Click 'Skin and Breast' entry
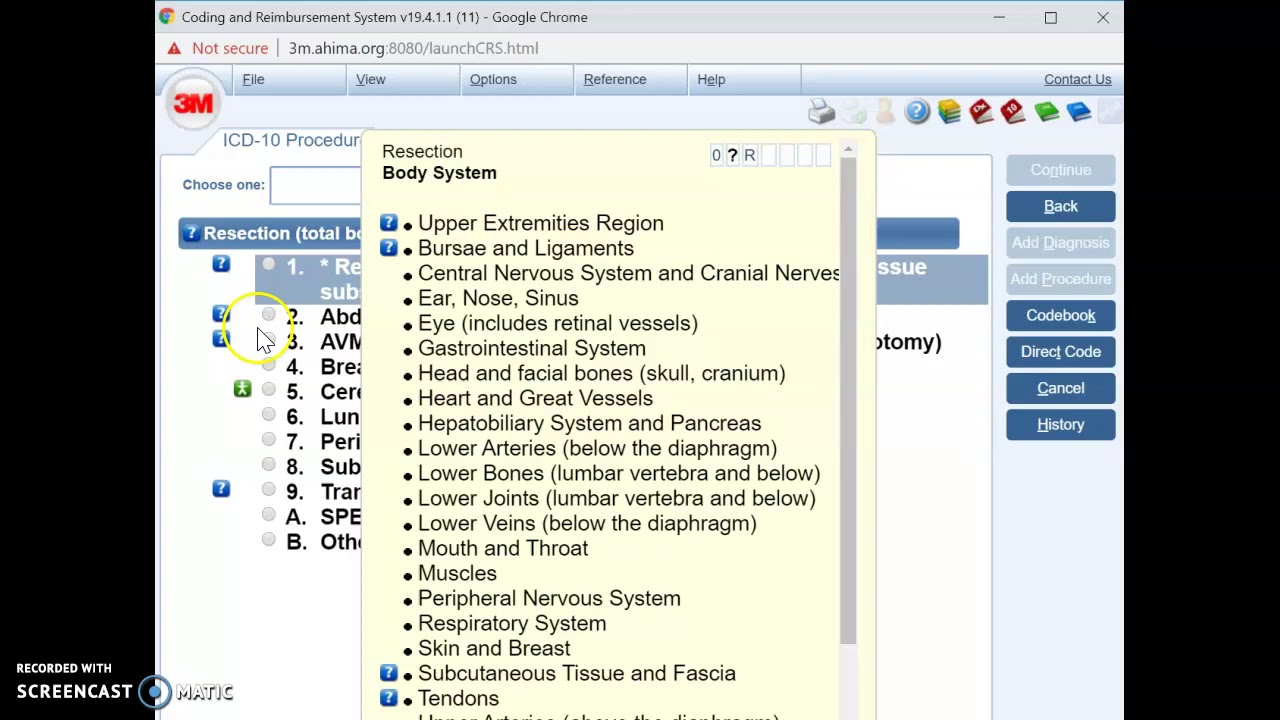This screenshot has width=1280, height=720. pos(494,648)
